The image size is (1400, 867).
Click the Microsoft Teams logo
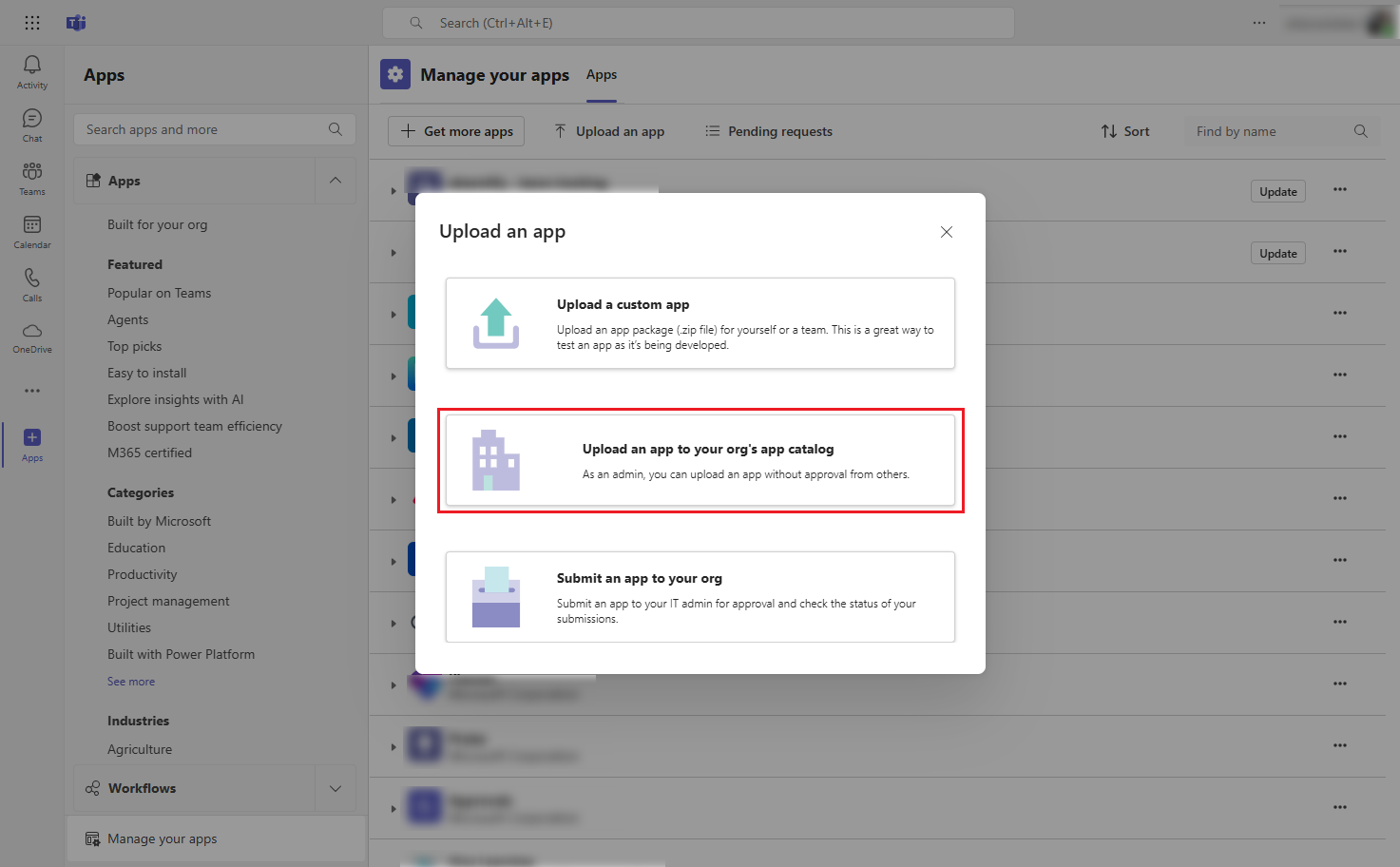(75, 22)
